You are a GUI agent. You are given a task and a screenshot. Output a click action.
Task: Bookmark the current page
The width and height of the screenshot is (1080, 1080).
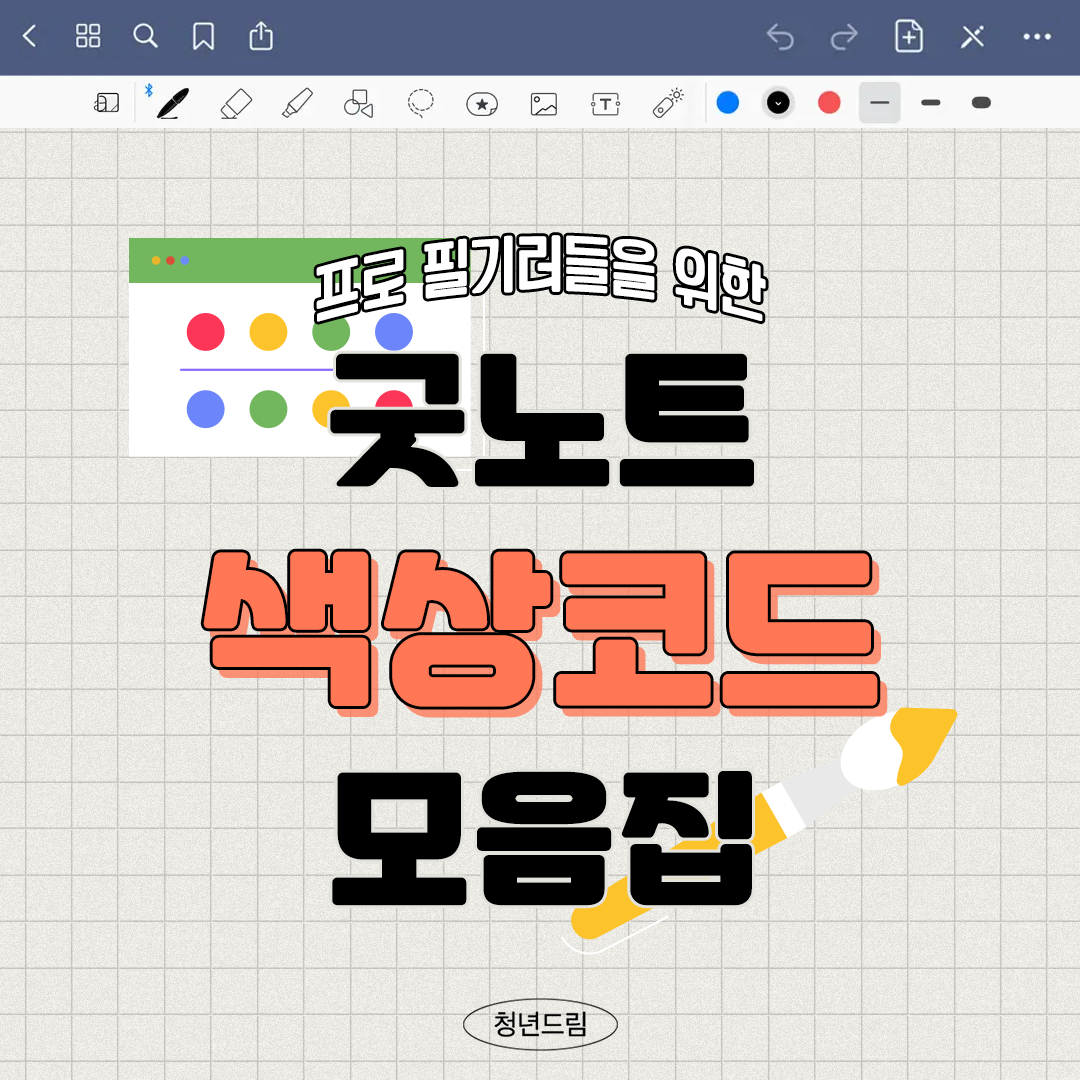[203, 37]
